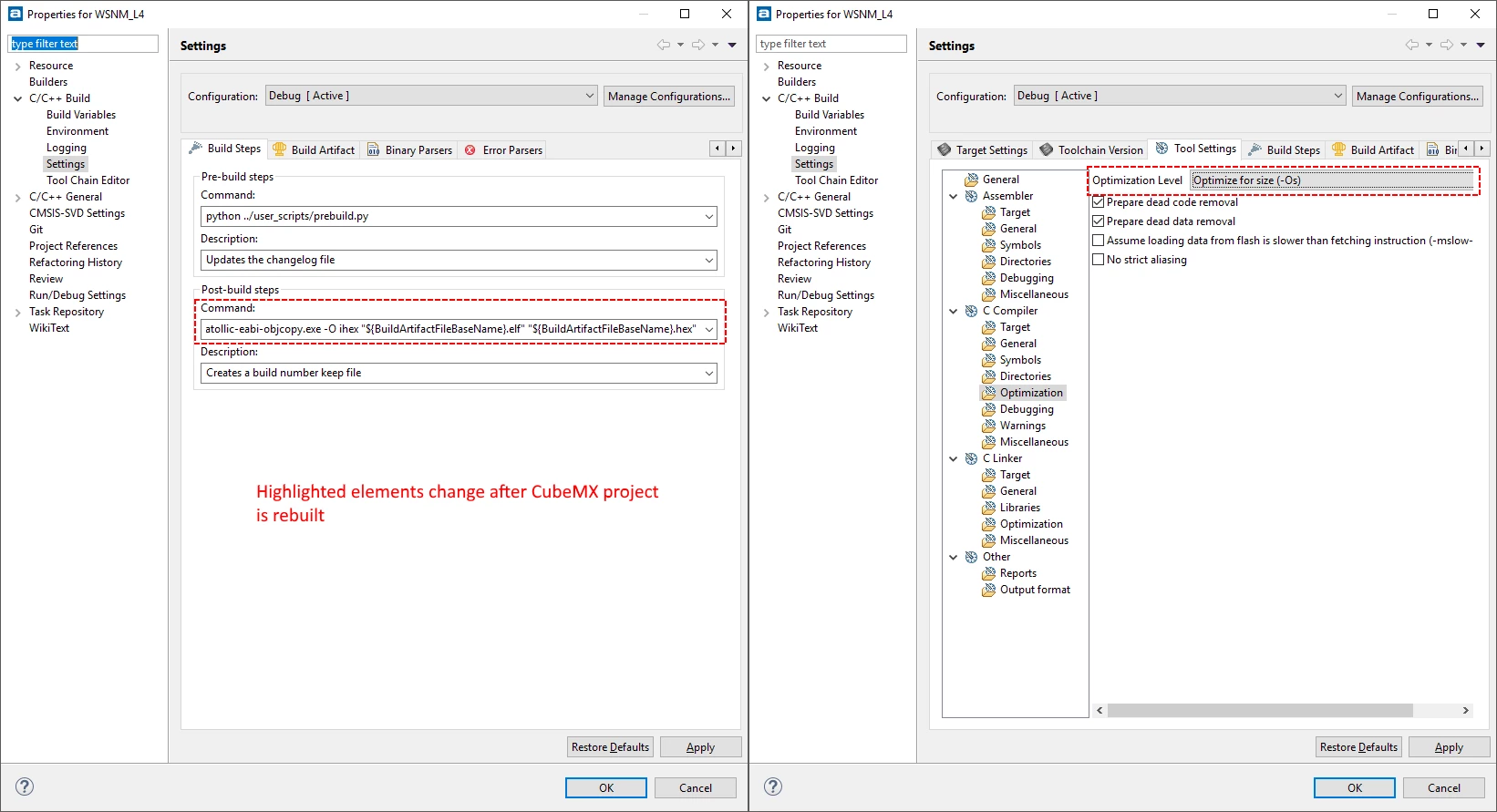Select Tool Chain Editor in left tree
Screen dimensions: 1497x812
click(x=88, y=180)
